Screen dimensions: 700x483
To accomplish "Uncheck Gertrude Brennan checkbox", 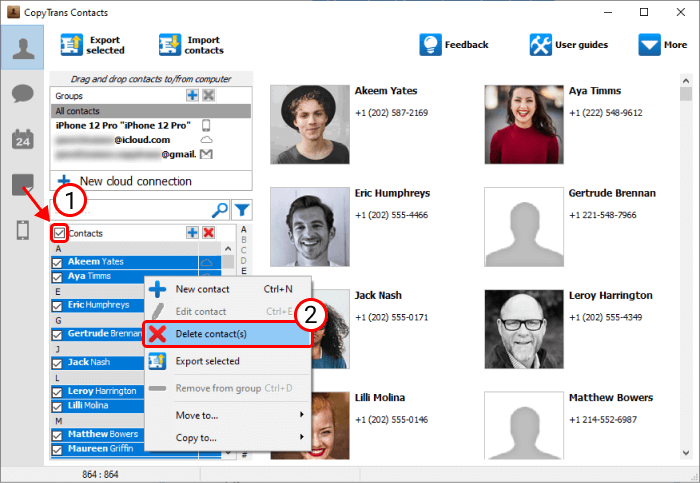I will click(x=57, y=334).
